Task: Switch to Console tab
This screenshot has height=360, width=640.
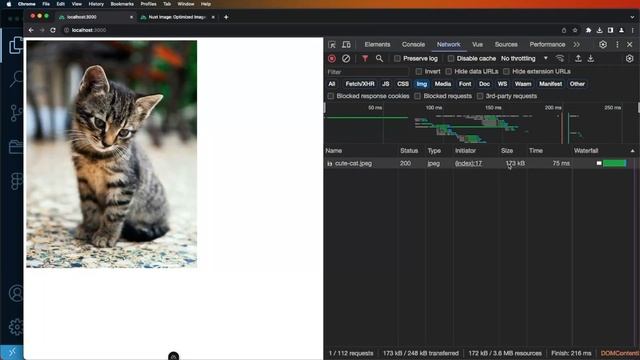Action: point(413,44)
